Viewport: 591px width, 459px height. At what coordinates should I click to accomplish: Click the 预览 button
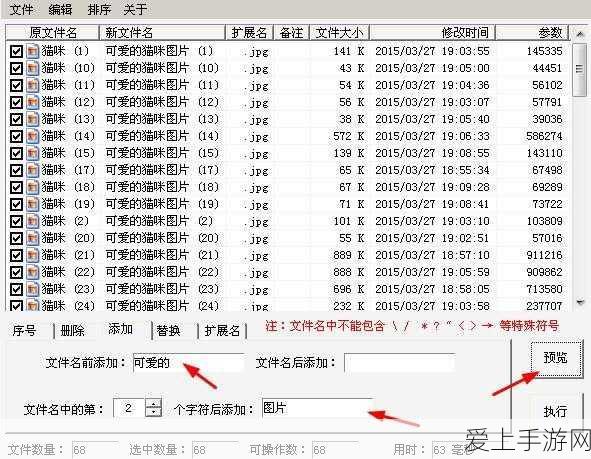[x=556, y=358]
